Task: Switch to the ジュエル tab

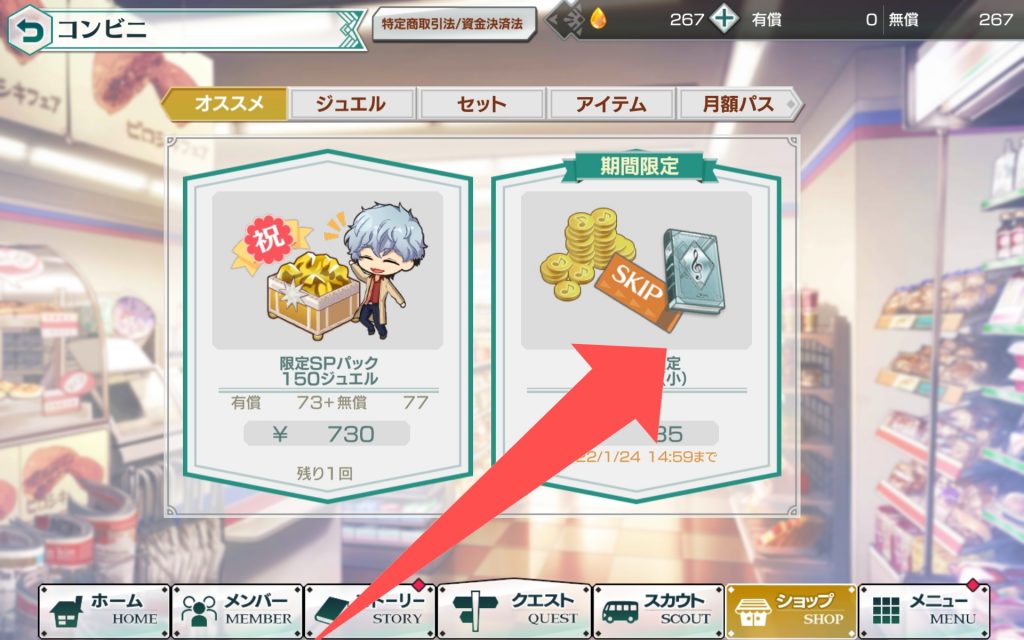Action: click(351, 104)
